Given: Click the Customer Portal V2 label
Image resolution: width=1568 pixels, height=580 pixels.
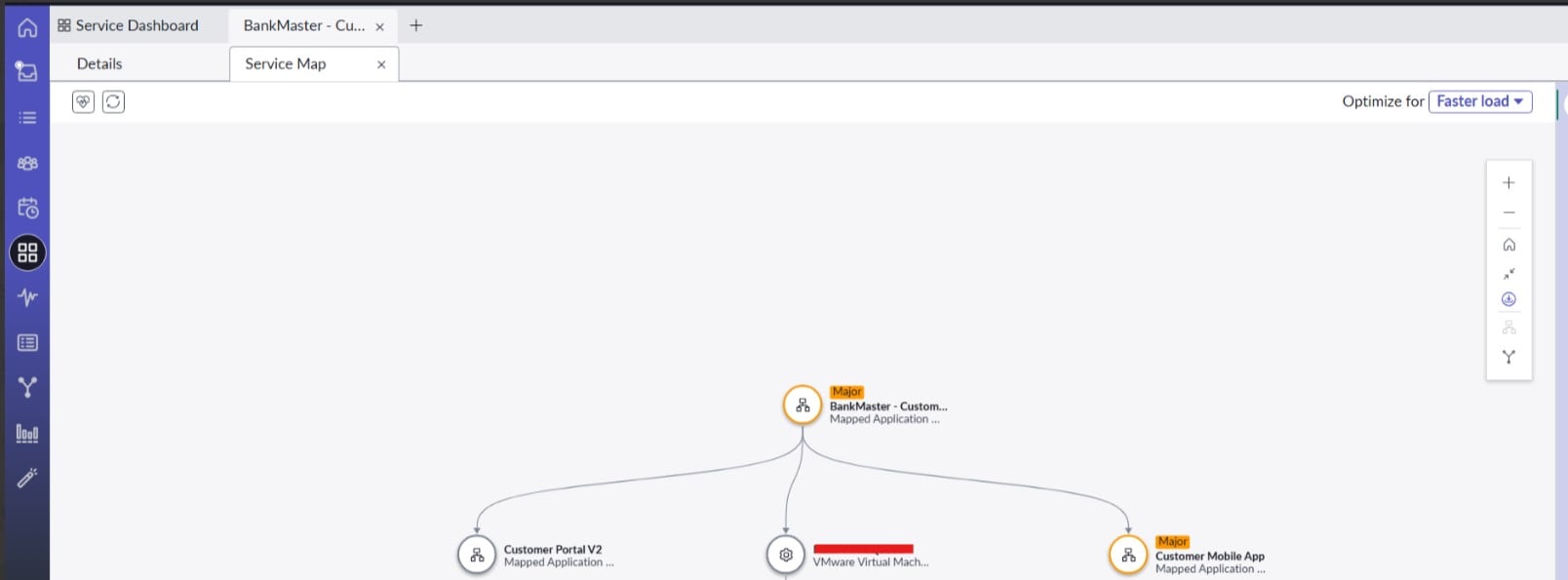Looking at the screenshot, I should coord(553,550).
